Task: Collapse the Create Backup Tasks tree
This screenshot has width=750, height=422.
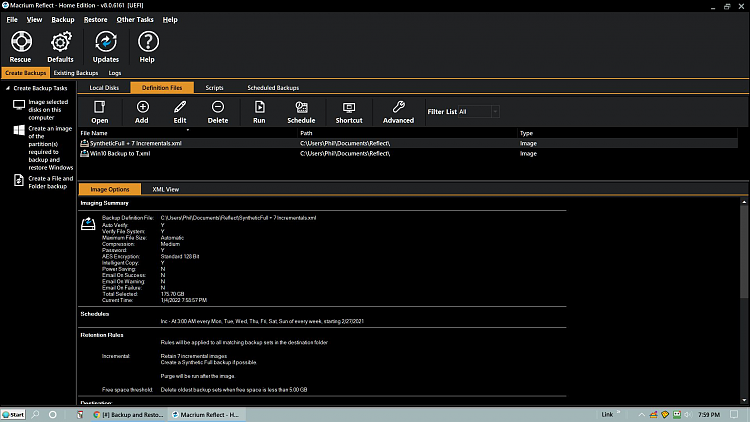Action: pyautogui.click(x=8, y=88)
